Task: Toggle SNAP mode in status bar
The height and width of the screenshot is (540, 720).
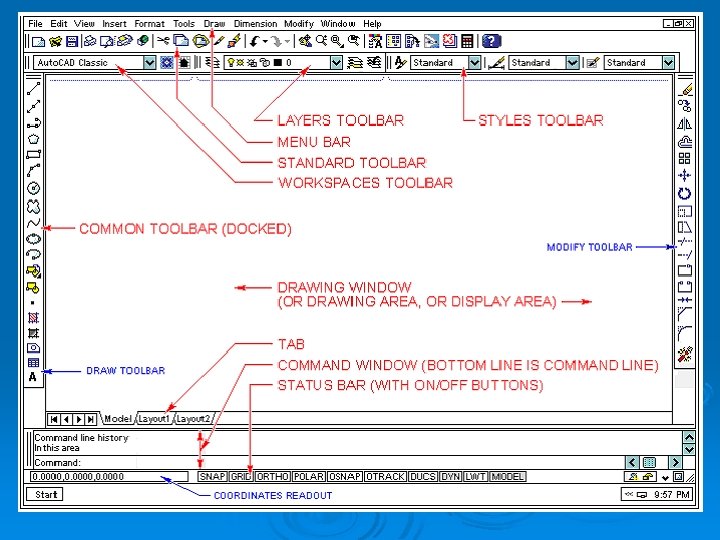Action: [x=212, y=477]
